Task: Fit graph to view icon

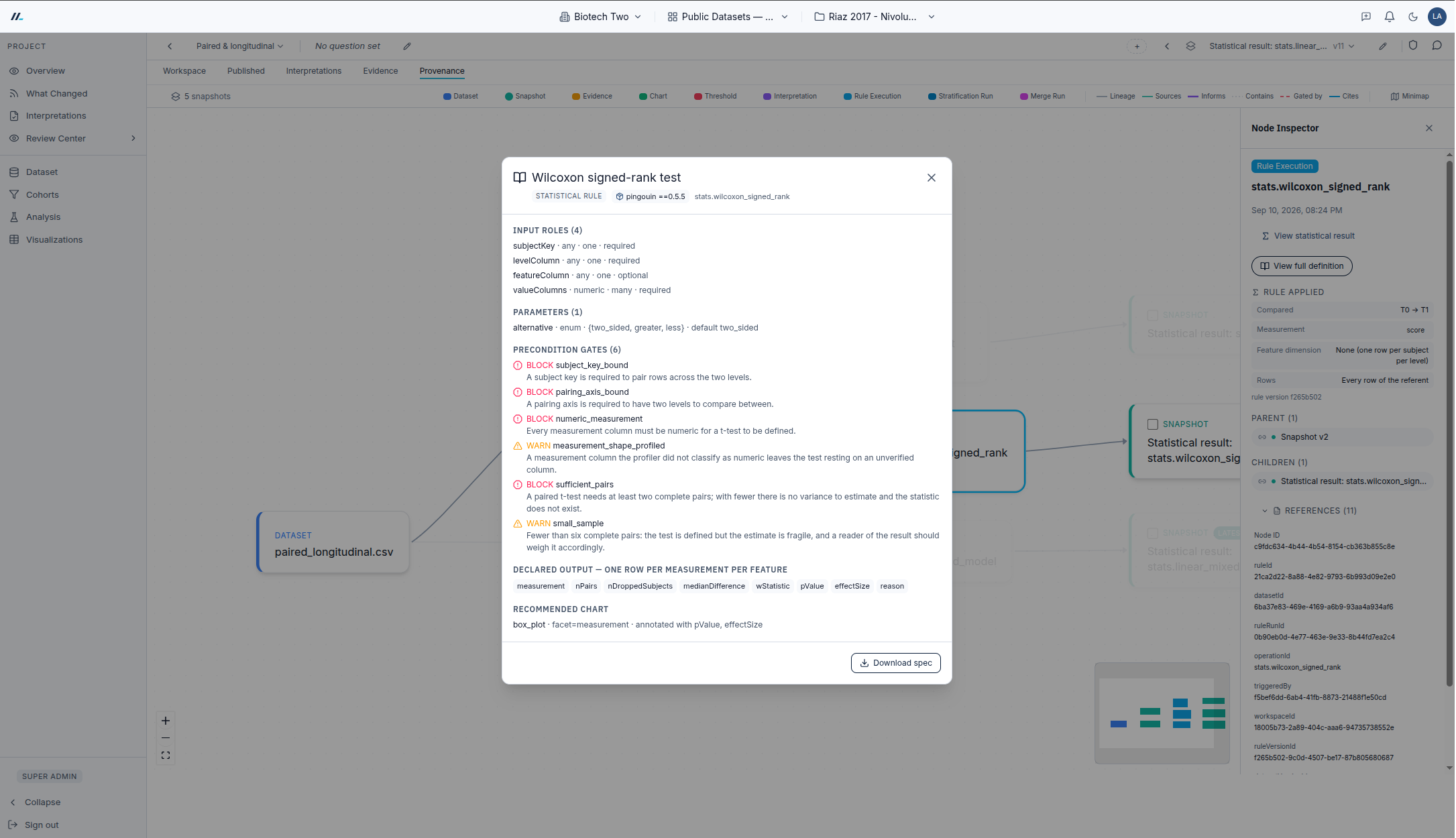Action: click(166, 756)
